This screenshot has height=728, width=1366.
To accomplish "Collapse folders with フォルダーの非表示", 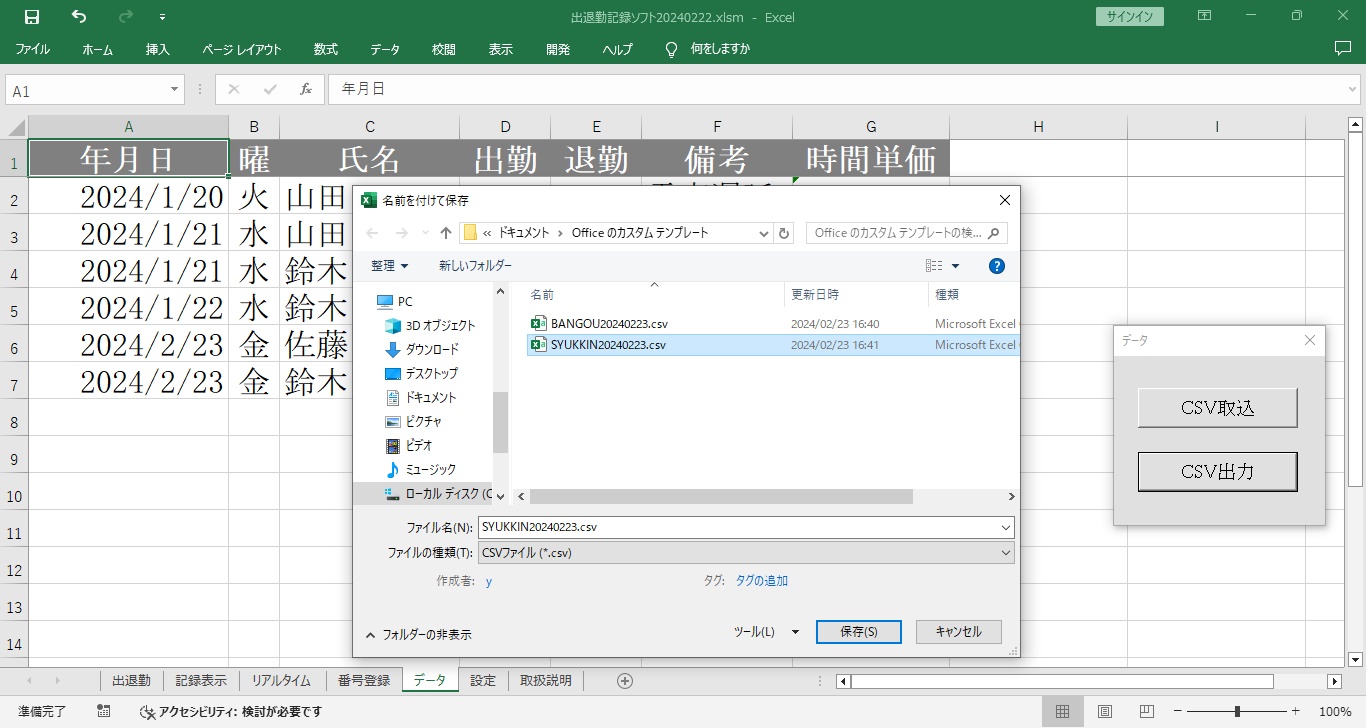I will [x=418, y=634].
